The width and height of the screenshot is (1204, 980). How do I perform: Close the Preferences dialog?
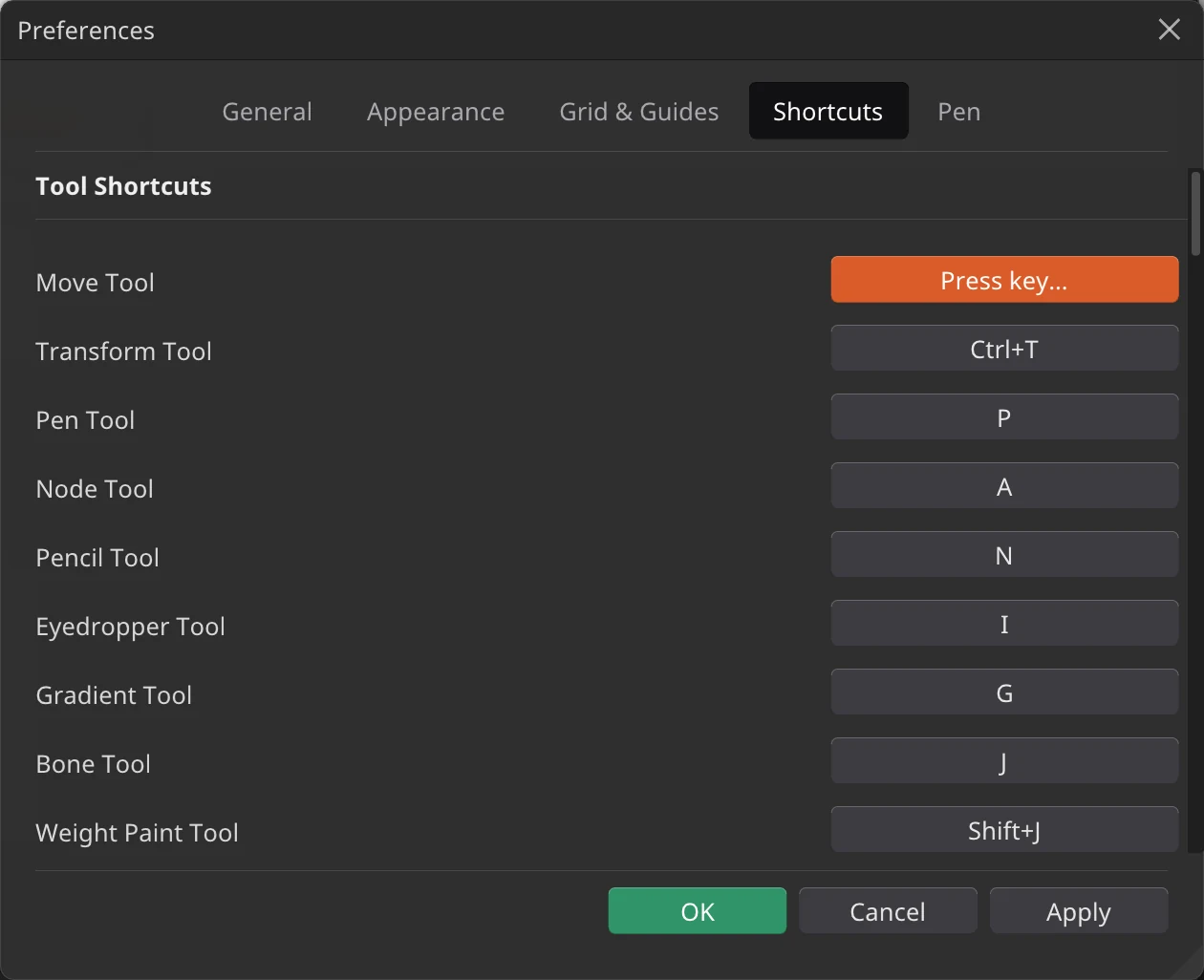pyautogui.click(x=1170, y=30)
